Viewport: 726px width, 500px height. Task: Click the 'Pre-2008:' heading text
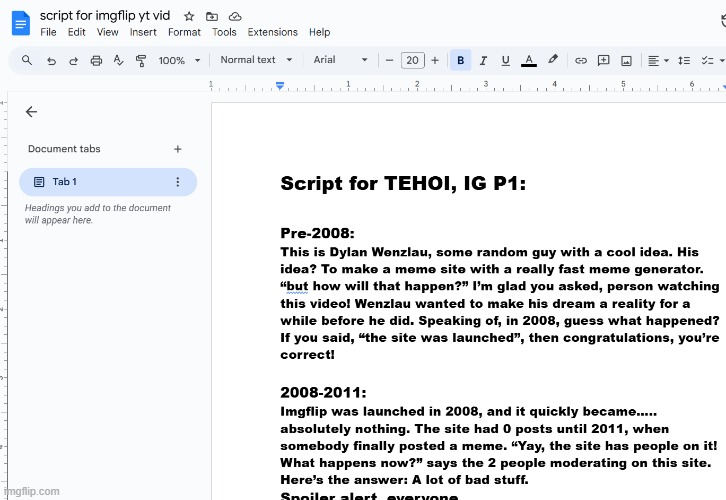[318, 233]
